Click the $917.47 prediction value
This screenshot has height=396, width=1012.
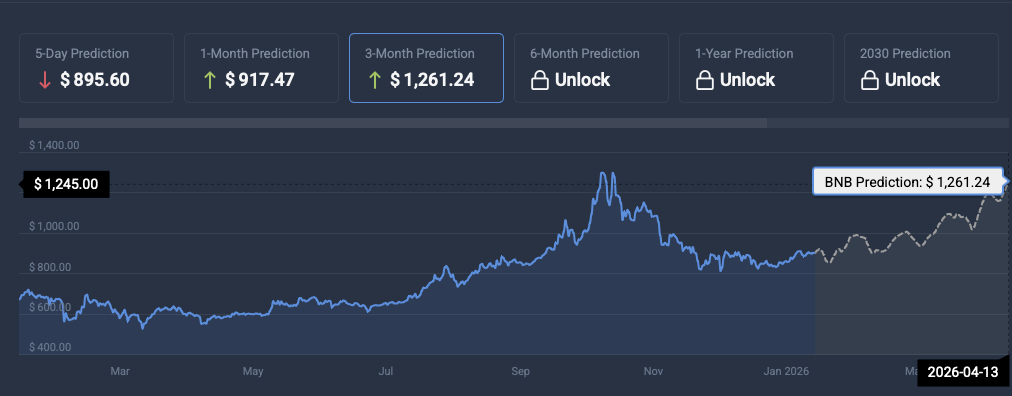(x=259, y=80)
